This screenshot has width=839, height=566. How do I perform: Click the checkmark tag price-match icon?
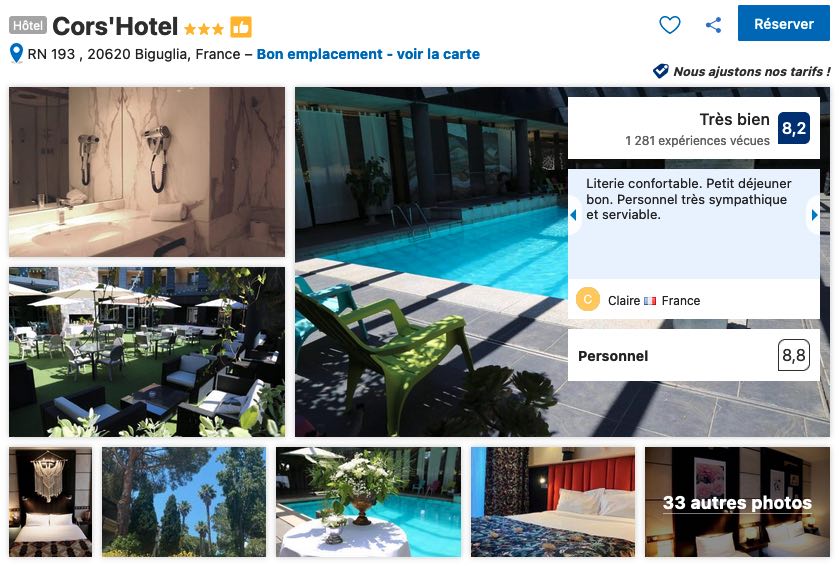661,71
